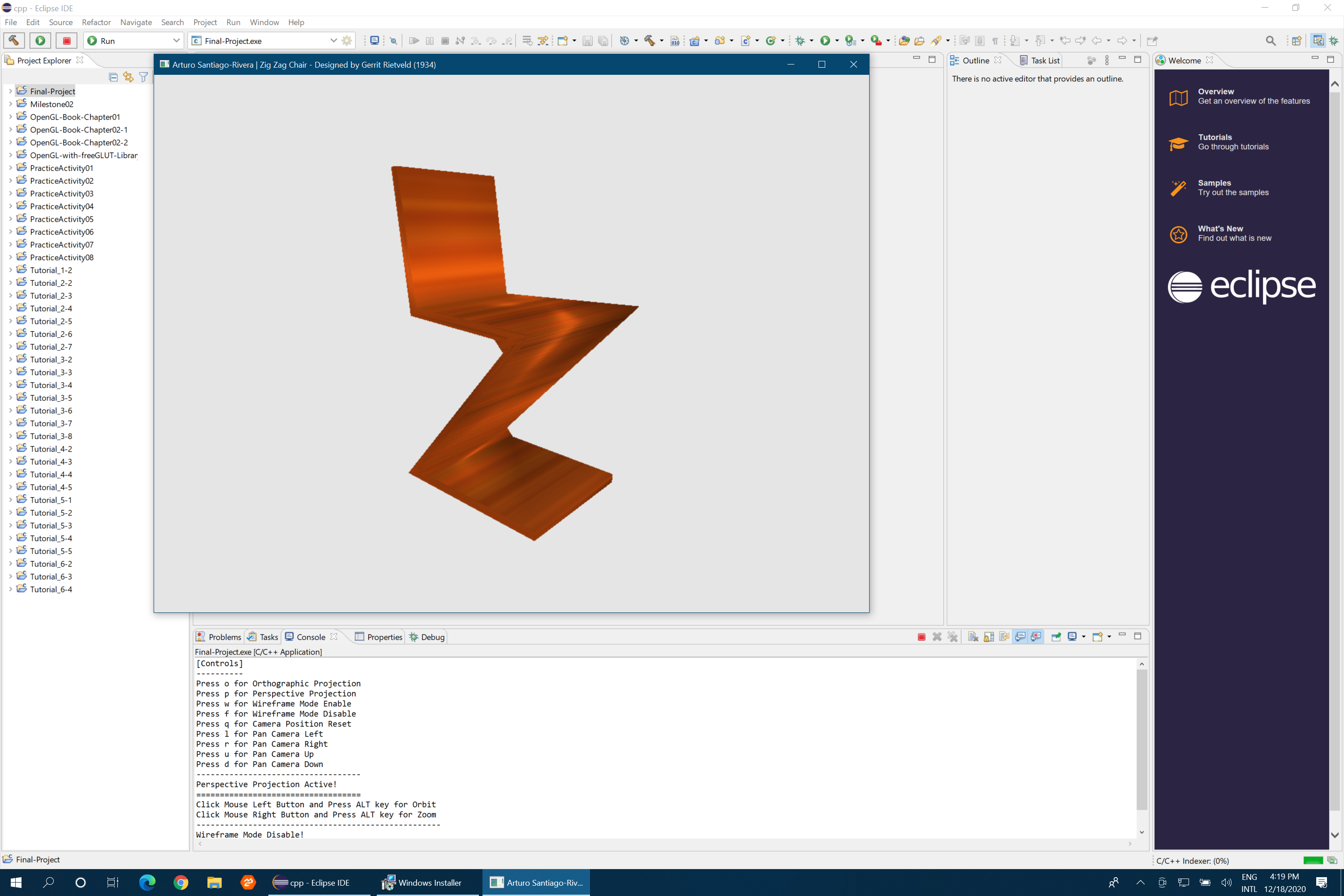Select the Console tab in bottom panel

(x=310, y=637)
